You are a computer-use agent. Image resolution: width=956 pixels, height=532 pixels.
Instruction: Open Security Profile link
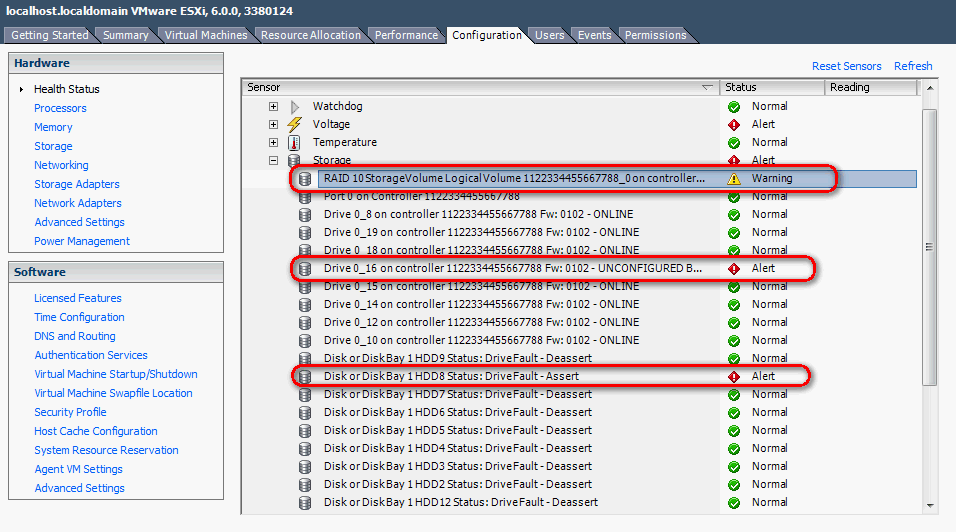click(70, 412)
